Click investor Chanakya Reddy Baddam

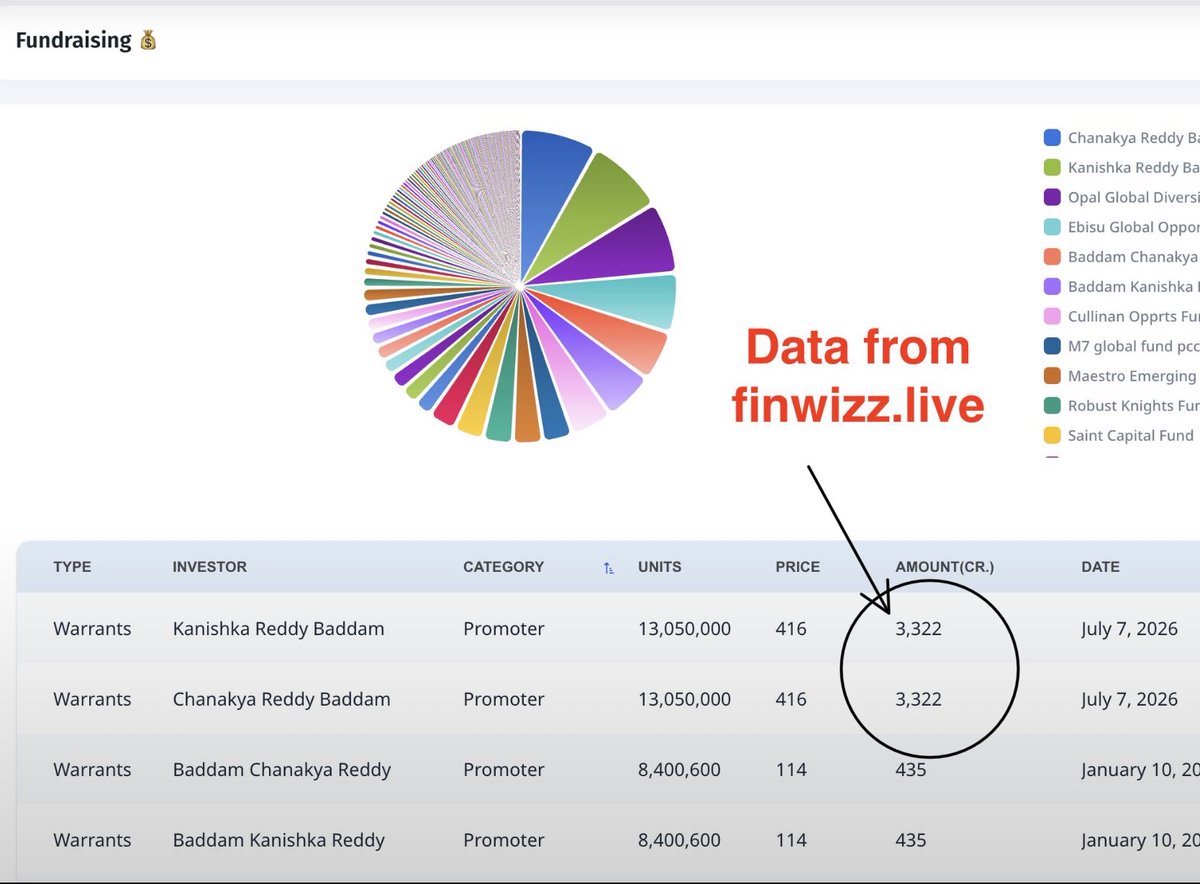282,699
